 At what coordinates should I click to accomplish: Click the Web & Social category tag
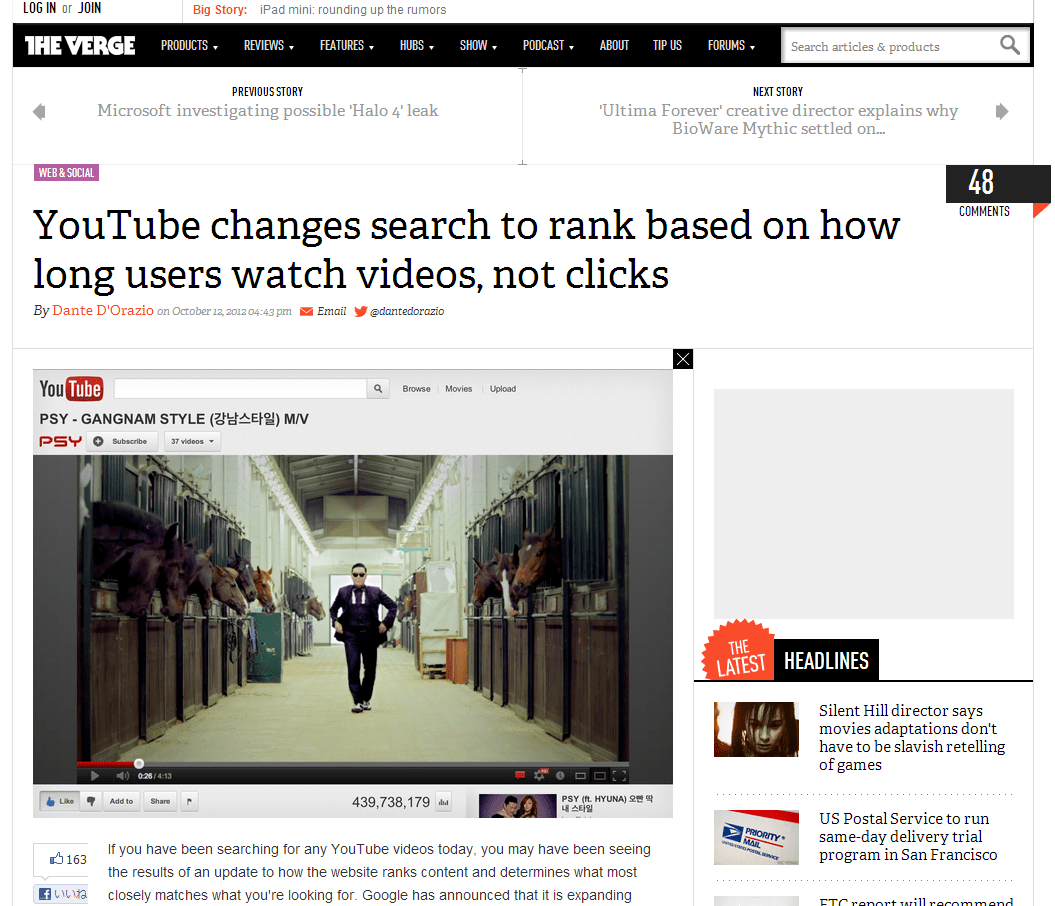pos(67,173)
